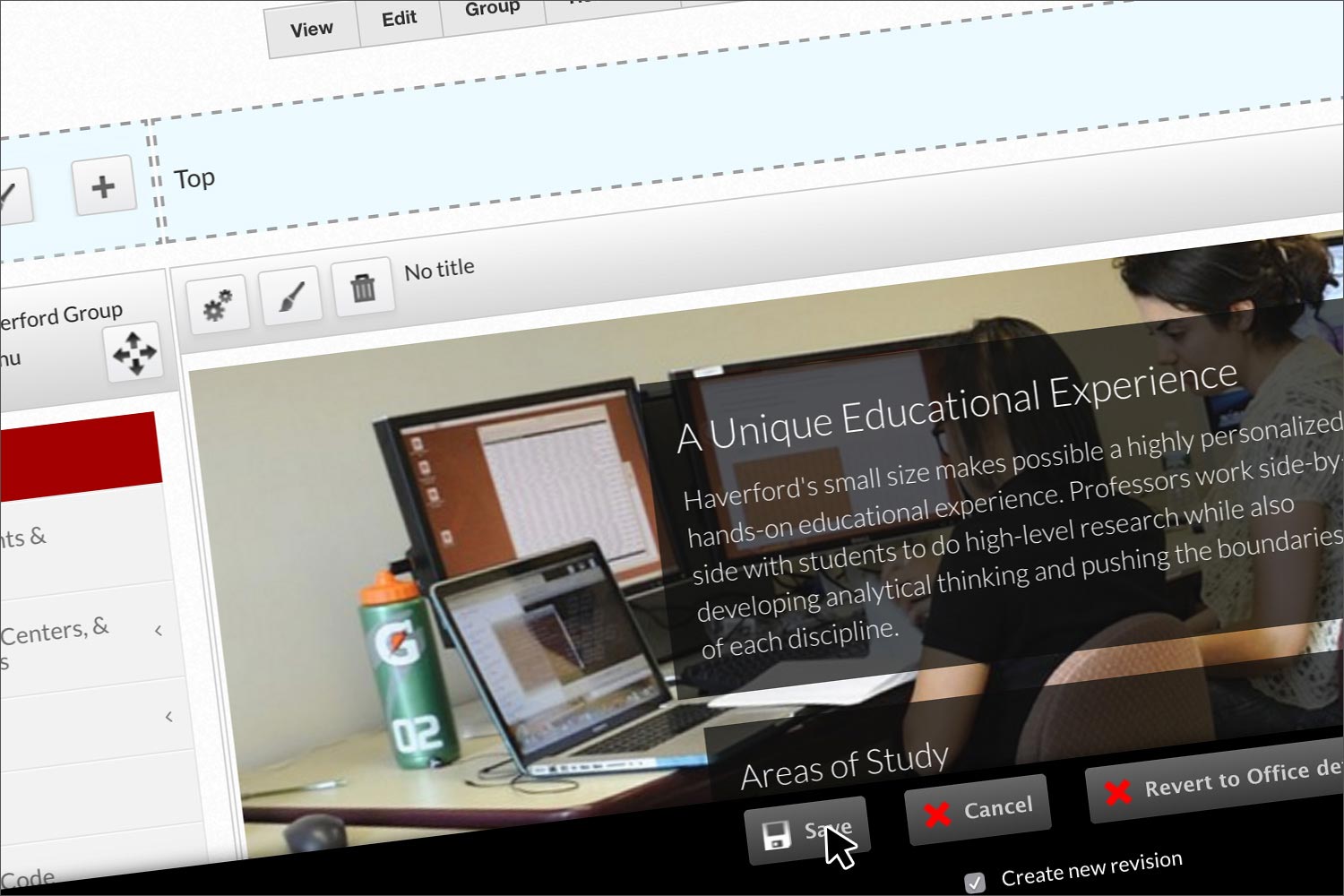Open pane settings gears icon
The image size is (1344, 896).
point(217,305)
